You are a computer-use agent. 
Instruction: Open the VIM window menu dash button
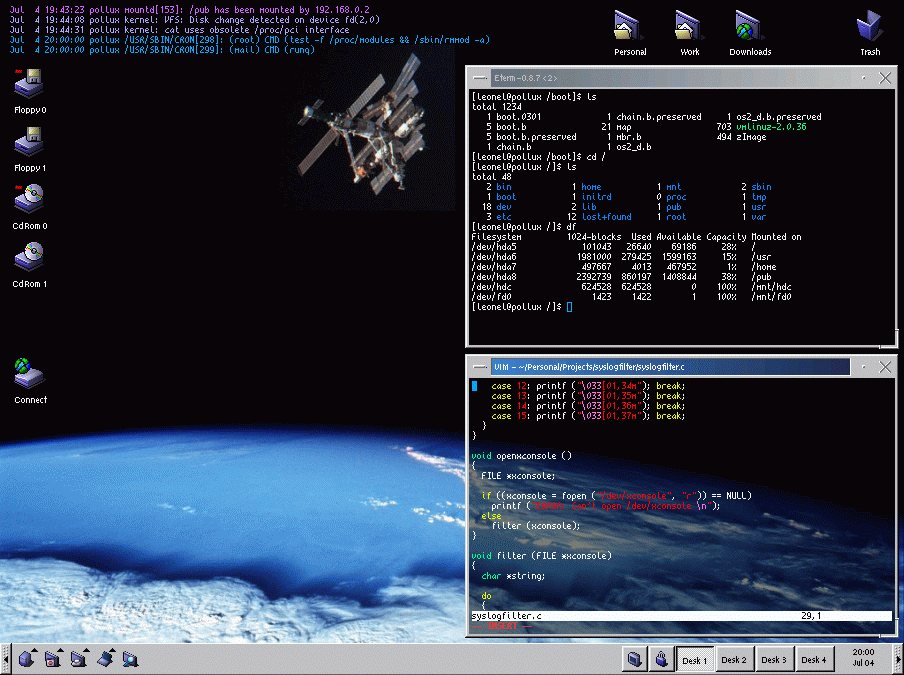pyautogui.click(x=479, y=367)
